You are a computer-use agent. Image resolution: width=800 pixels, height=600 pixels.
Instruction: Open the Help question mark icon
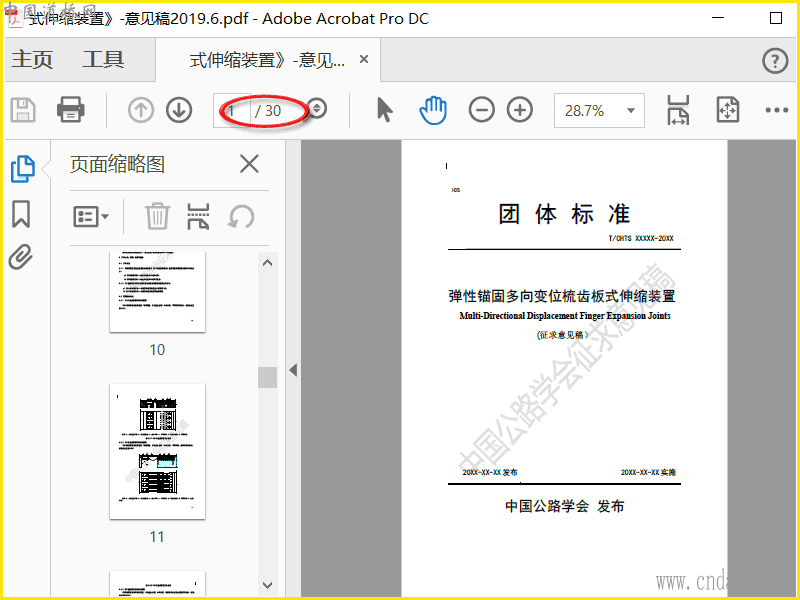click(x=775, y=61)
